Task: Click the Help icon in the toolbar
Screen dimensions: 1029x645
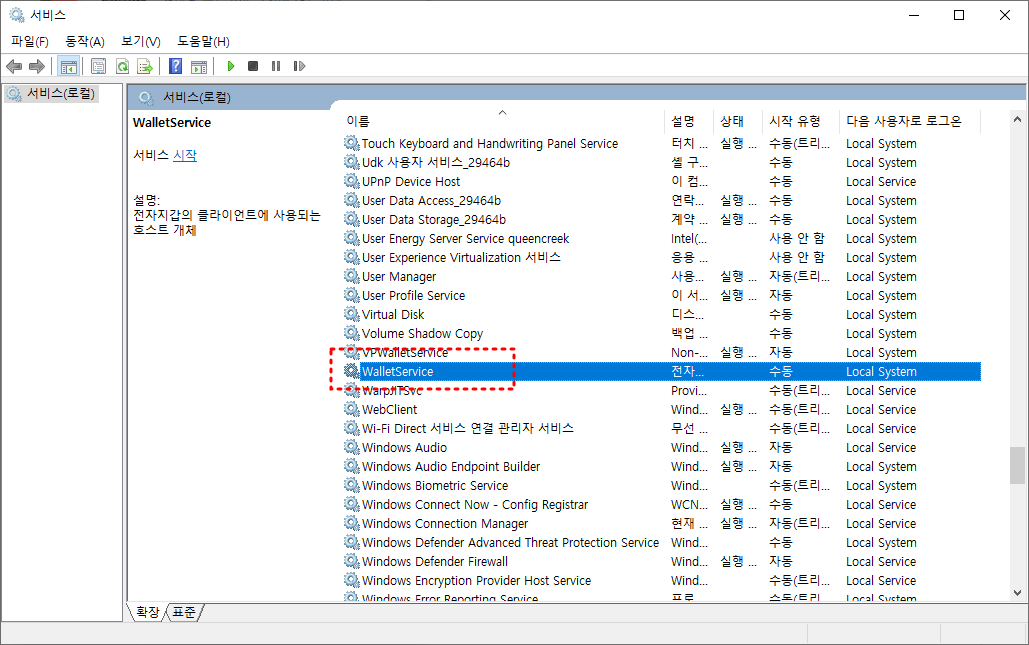Action: tap(174, 66)
